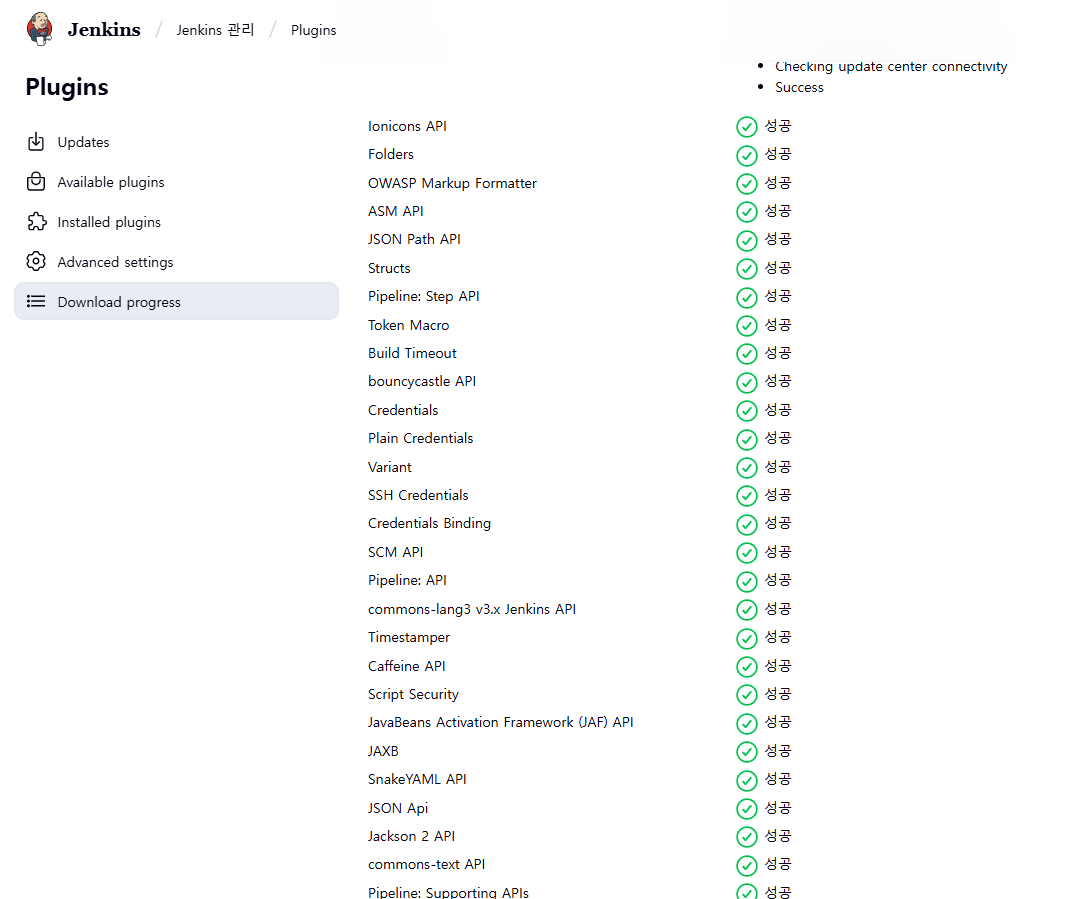This screenshot has width=1068, height=899.
Task: Select the Timestamper plugin name
Action: click(x=409, y=637)
